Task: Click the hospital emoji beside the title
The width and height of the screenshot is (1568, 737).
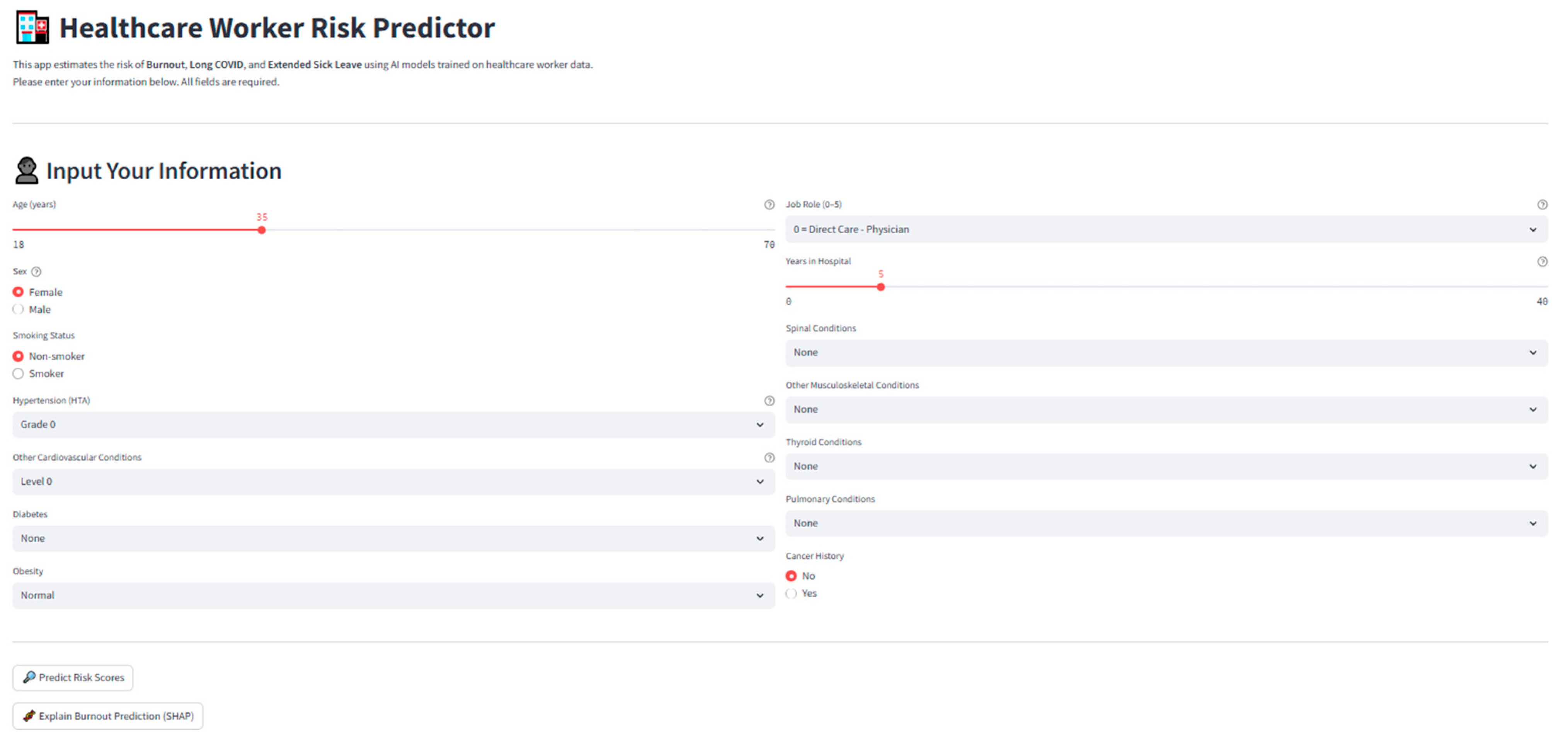Action: [33, 28]
